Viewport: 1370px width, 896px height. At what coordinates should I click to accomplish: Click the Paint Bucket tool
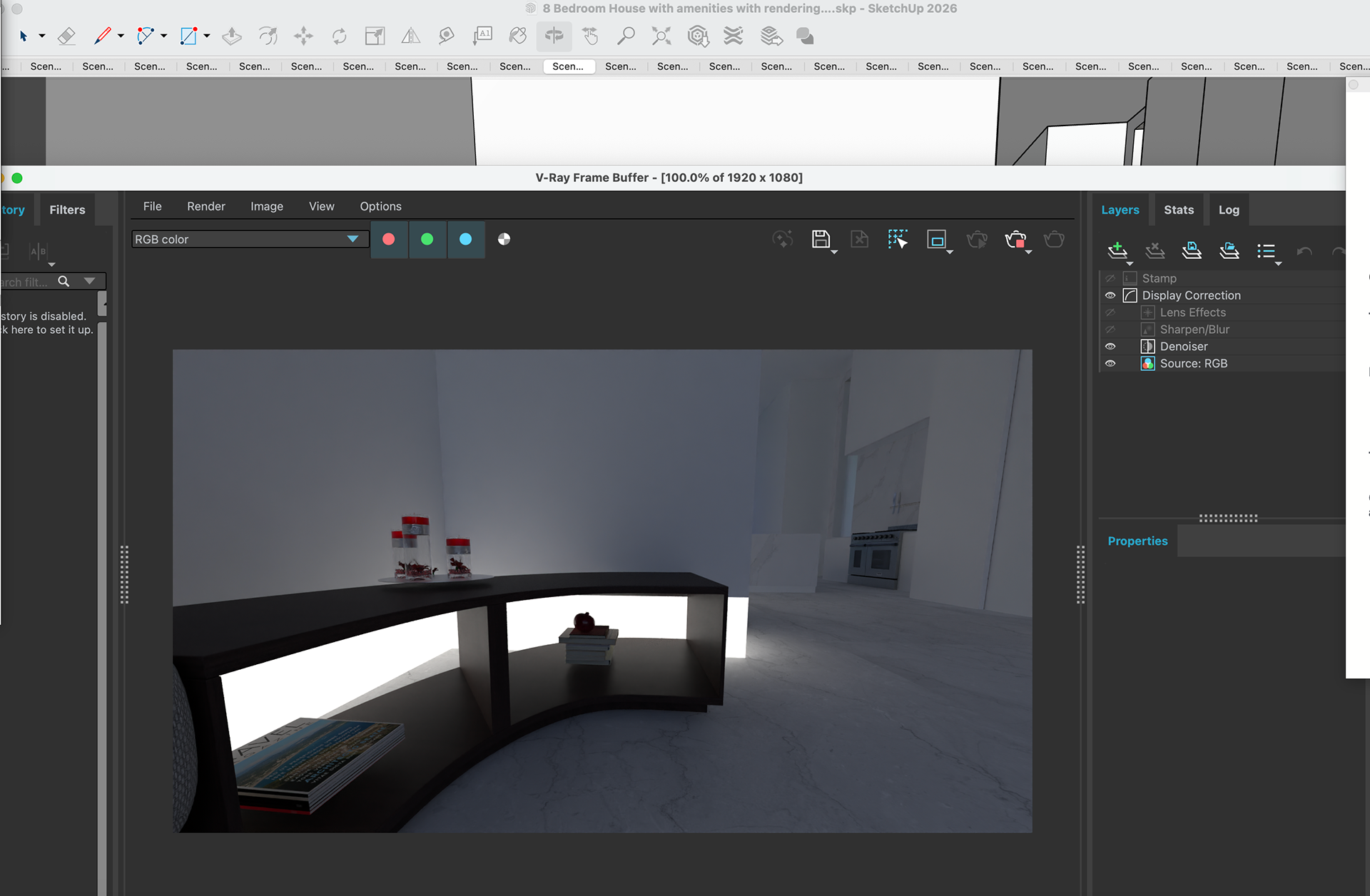click(x=518, y=36)
